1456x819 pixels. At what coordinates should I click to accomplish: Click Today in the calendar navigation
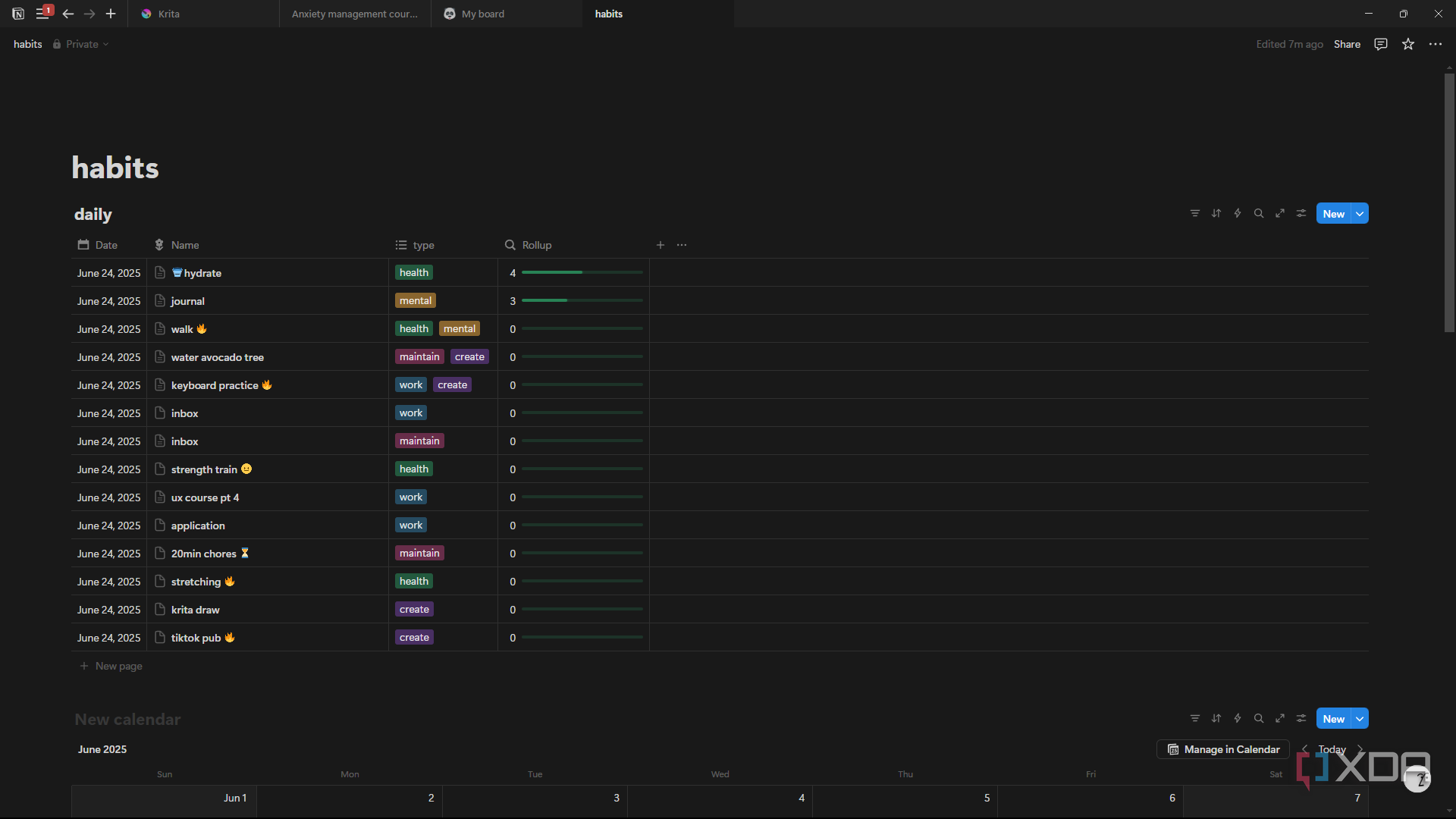coord(1332,749)
